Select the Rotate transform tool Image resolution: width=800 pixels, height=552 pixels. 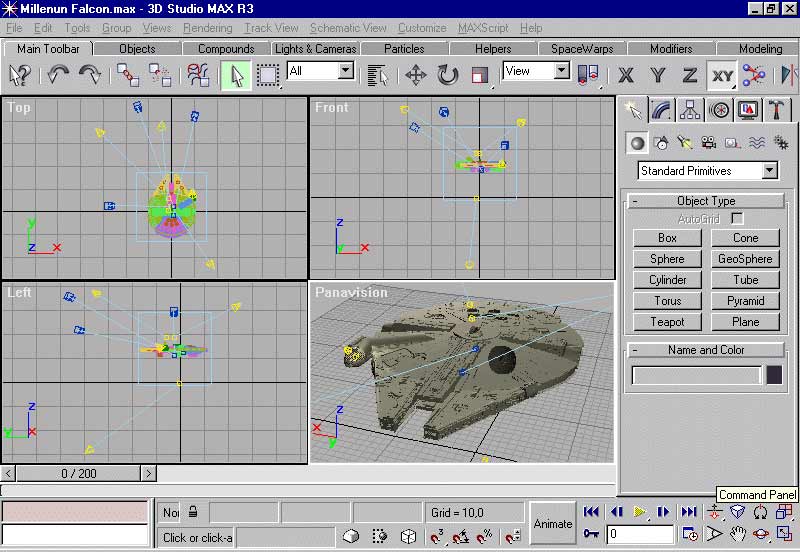point(447,75)
